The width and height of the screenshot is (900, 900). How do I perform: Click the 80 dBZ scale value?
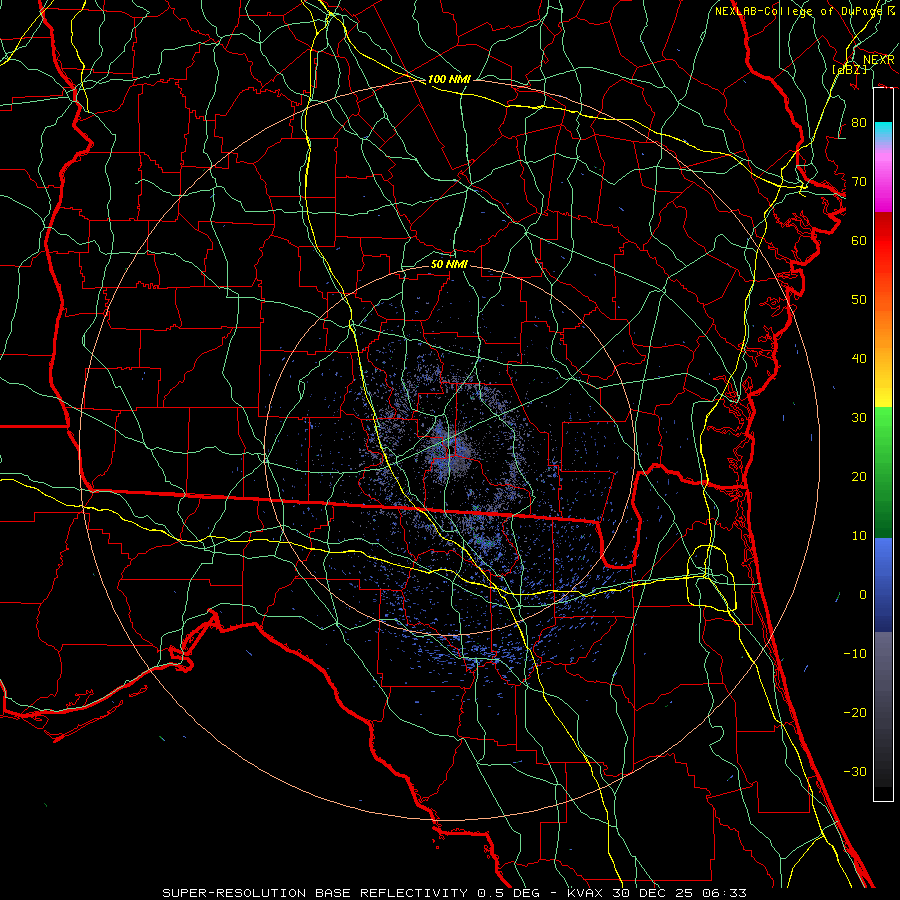coord(859,123)
